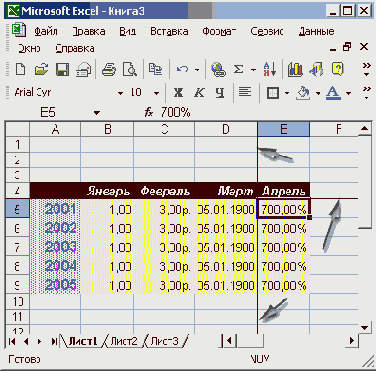Screen dimensions: 376x371
Task: Click the e-mail/permission toolbar icon
Action: [x=83, y=69]
